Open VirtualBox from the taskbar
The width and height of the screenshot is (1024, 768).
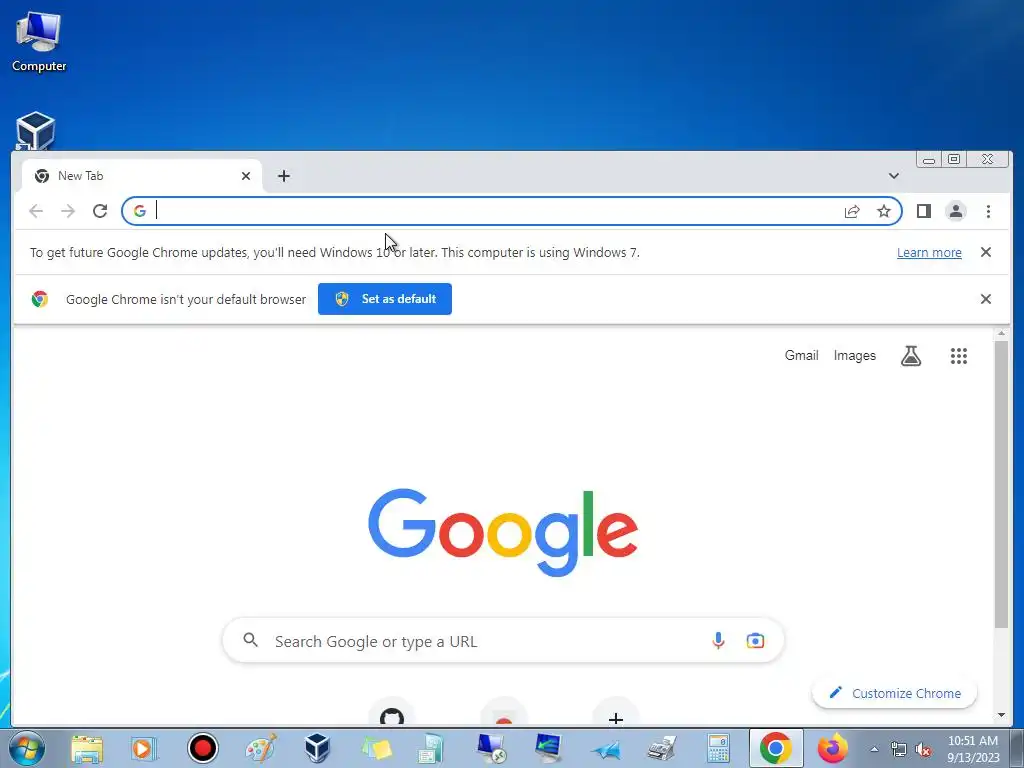[317, 748]
